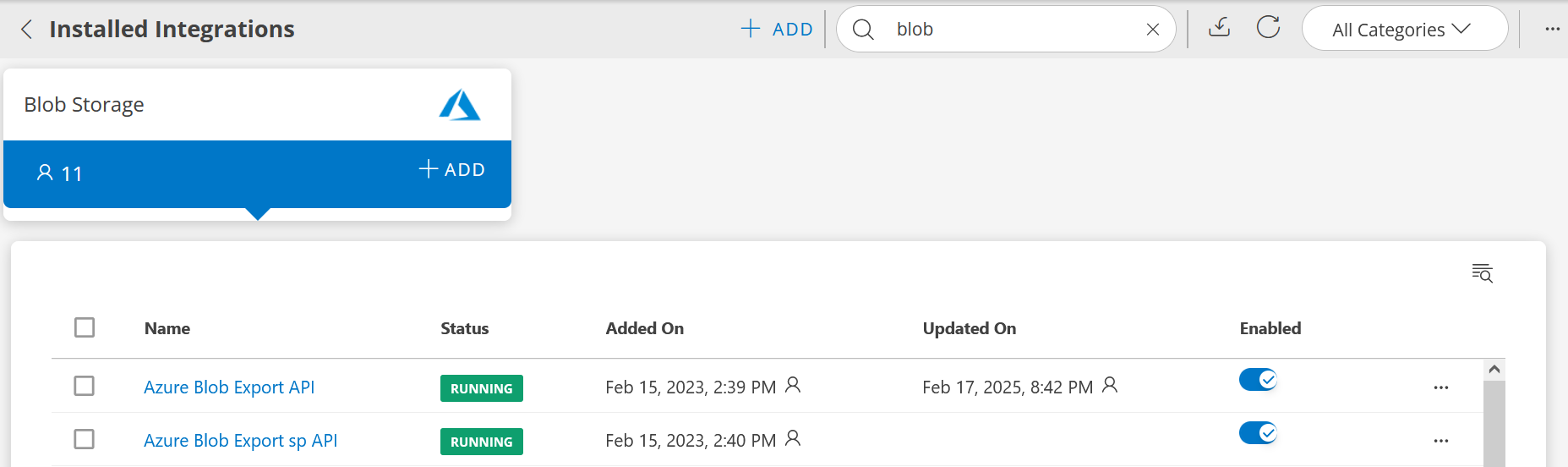Go back using the left arrow icon

(x=27, y=30)
